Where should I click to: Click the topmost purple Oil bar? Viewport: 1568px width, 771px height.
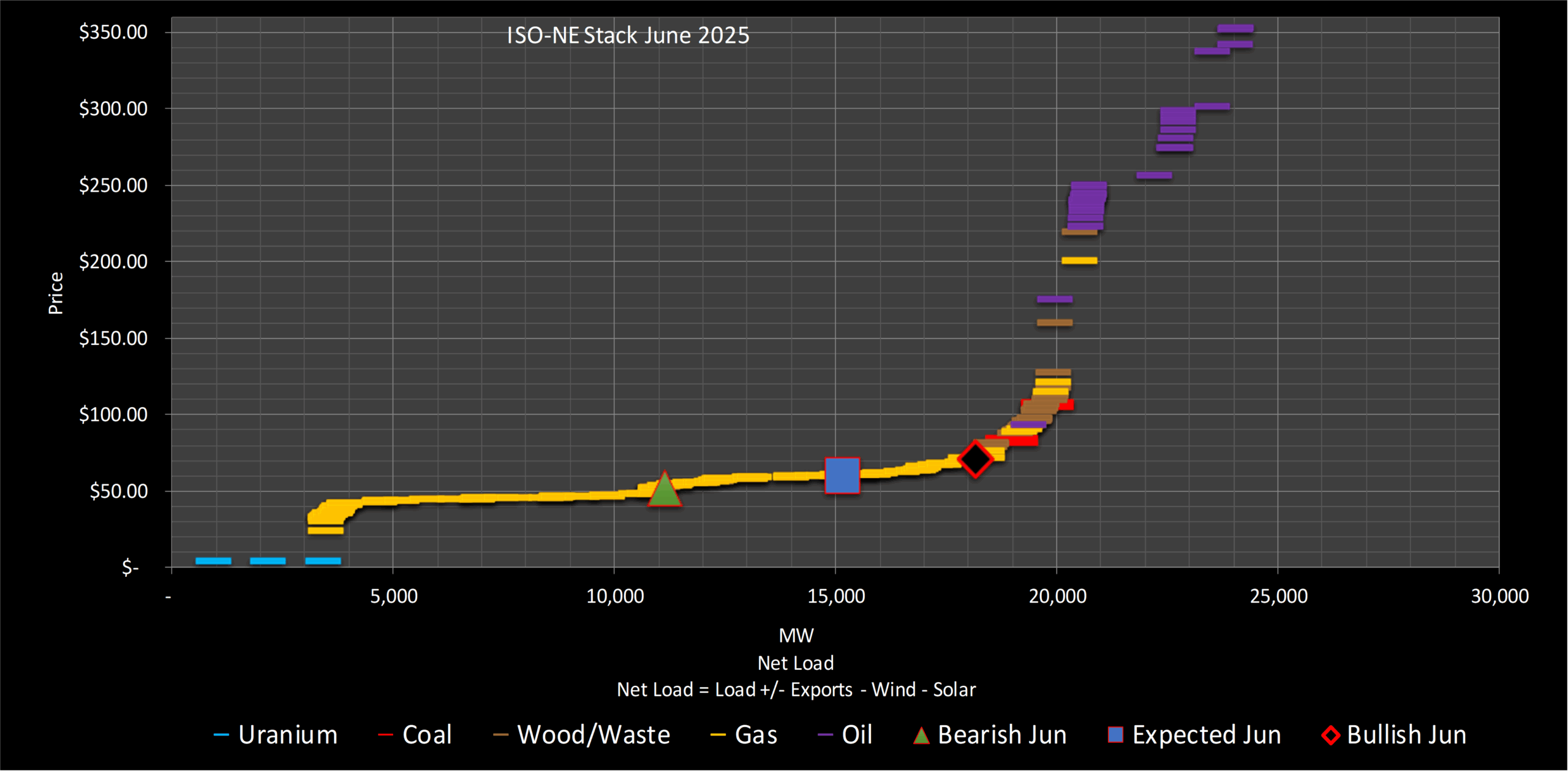1235,28
